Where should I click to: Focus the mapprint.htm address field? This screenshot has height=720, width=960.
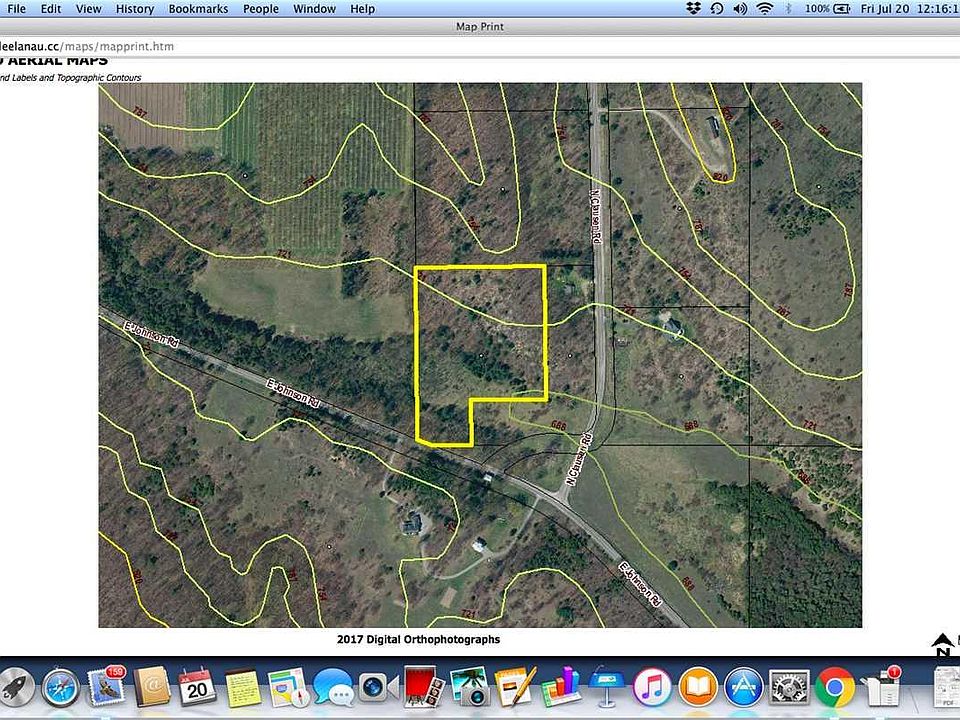pyautogui.click(x=480, y=46)
